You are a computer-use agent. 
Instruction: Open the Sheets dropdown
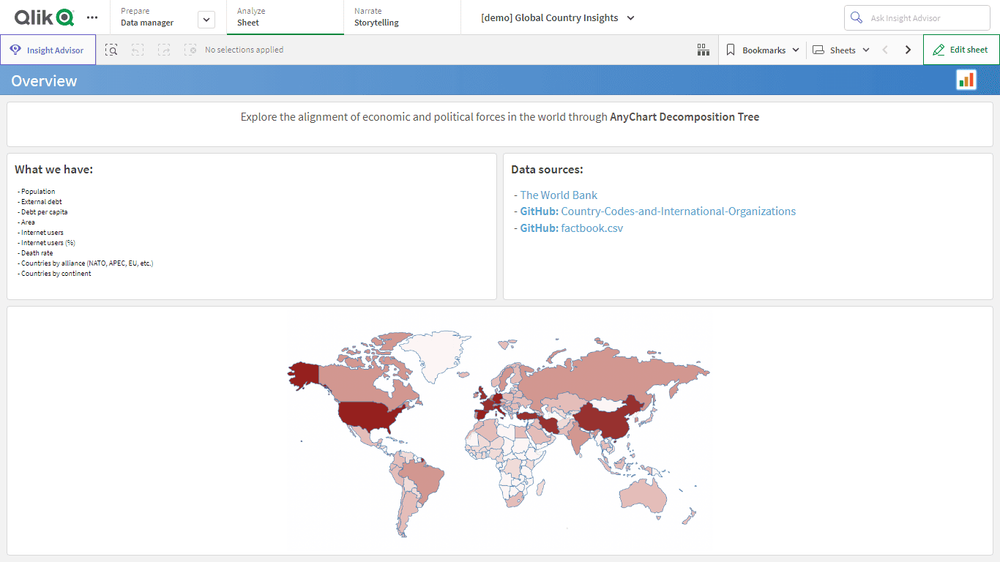(x=840, y=50)
